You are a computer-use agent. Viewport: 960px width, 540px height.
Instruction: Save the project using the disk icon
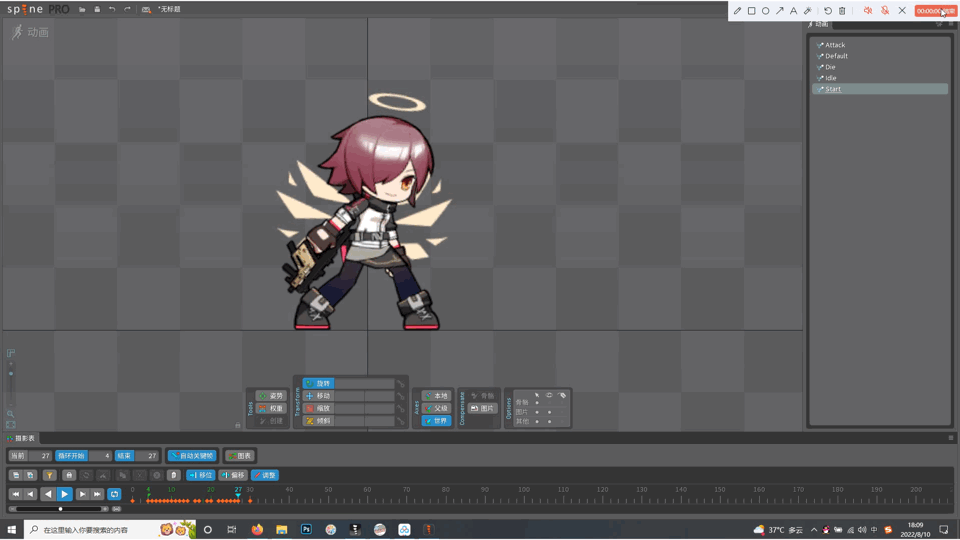97,9
